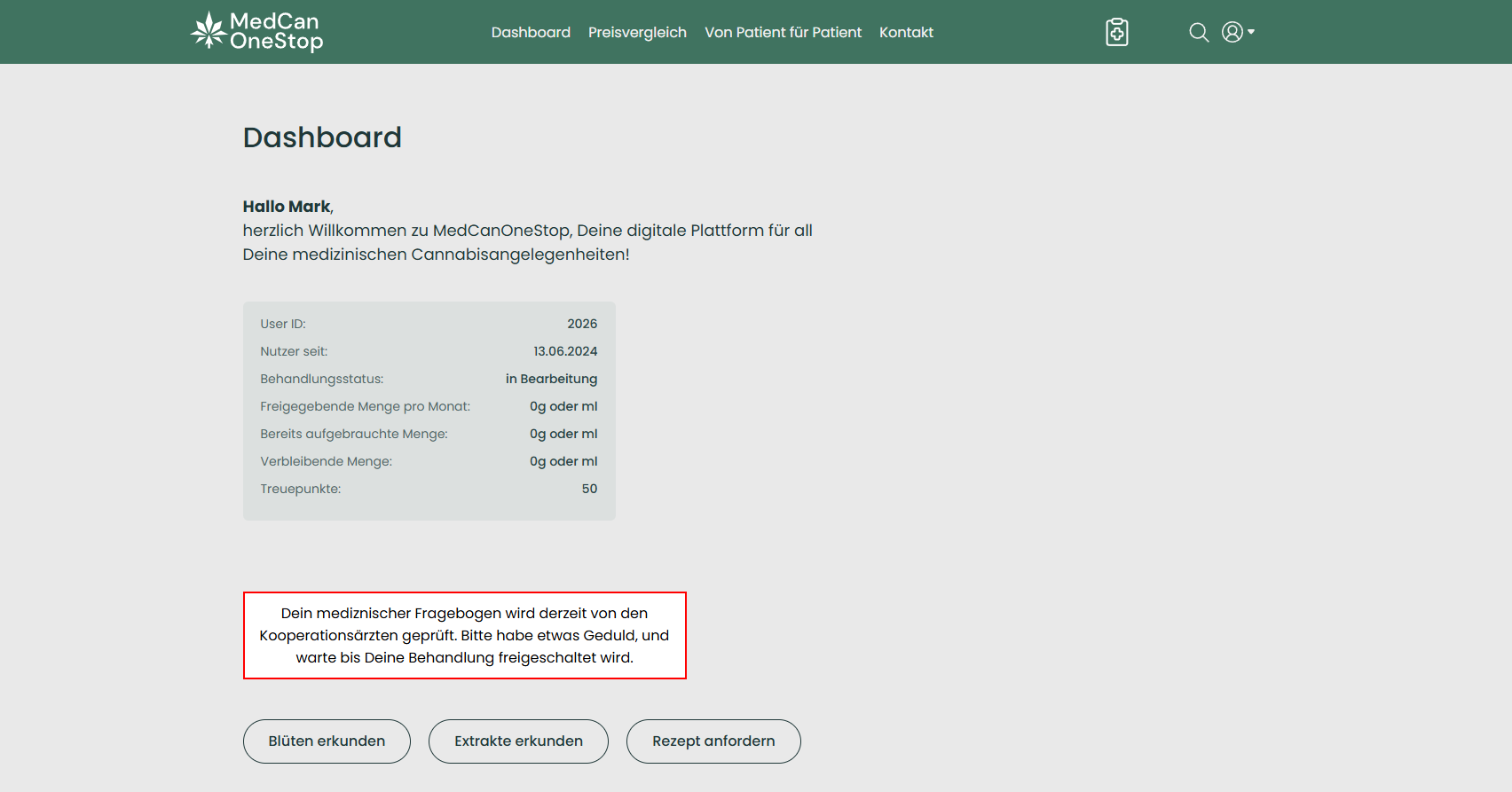This screenshot has width=1512, height=792.
Task: Open the medical clipboard icon in header
Action: 1116,32
